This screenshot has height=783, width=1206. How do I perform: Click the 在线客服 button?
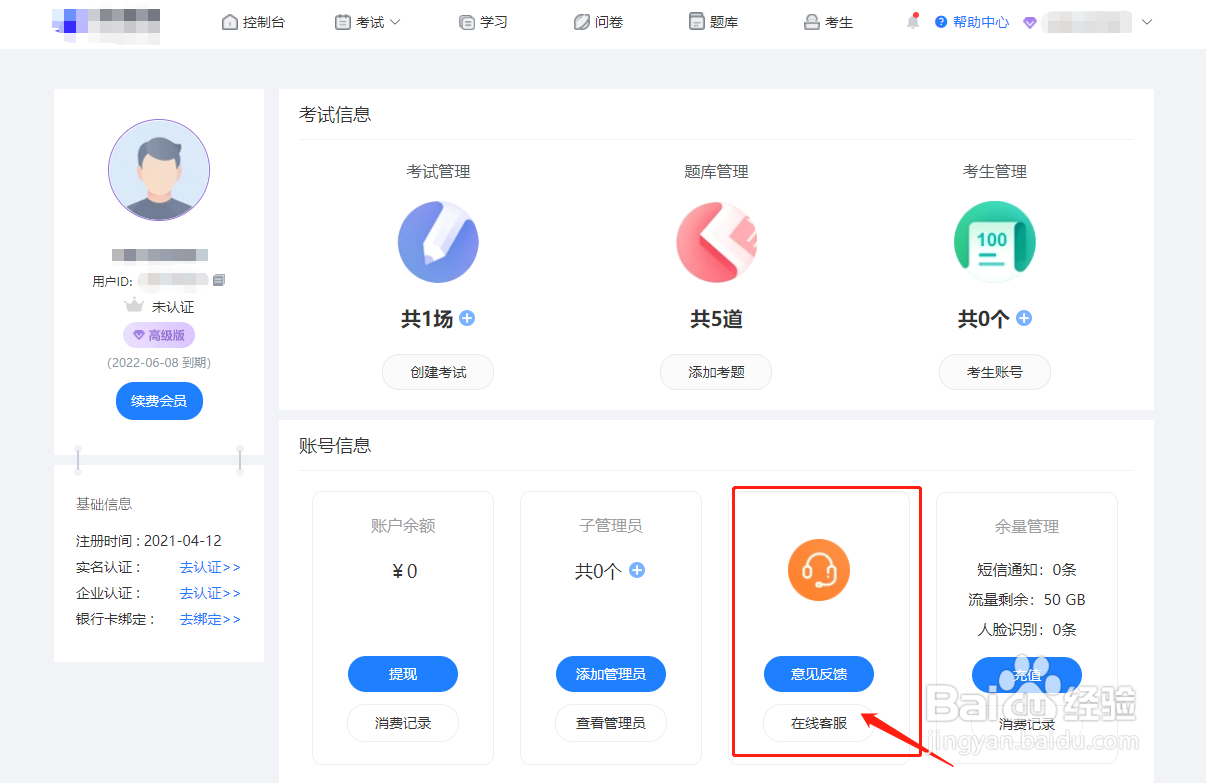point(819,723)
